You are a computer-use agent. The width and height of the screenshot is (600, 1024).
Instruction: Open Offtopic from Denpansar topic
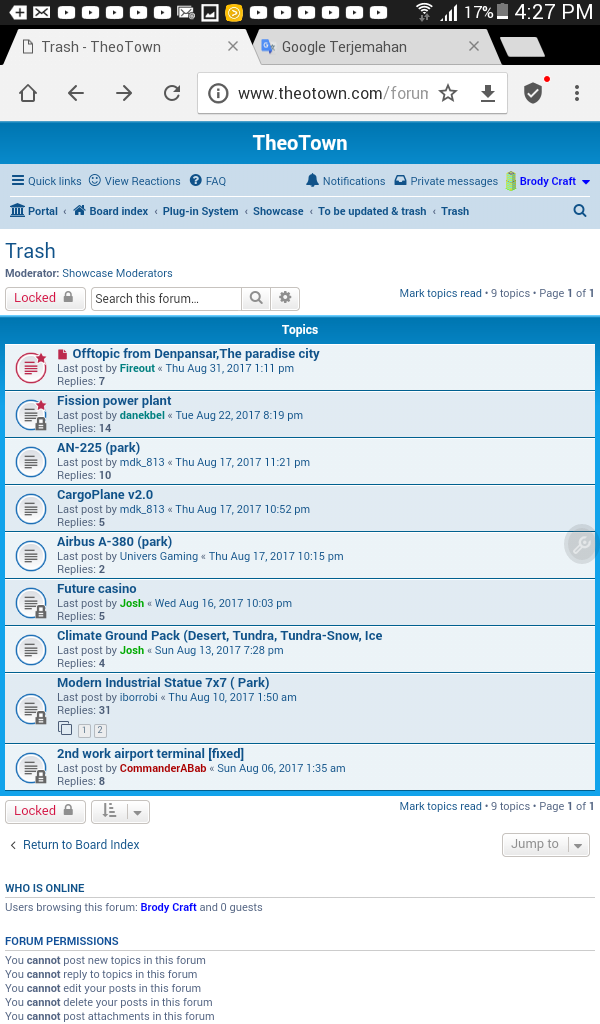(x=196, y=353)
